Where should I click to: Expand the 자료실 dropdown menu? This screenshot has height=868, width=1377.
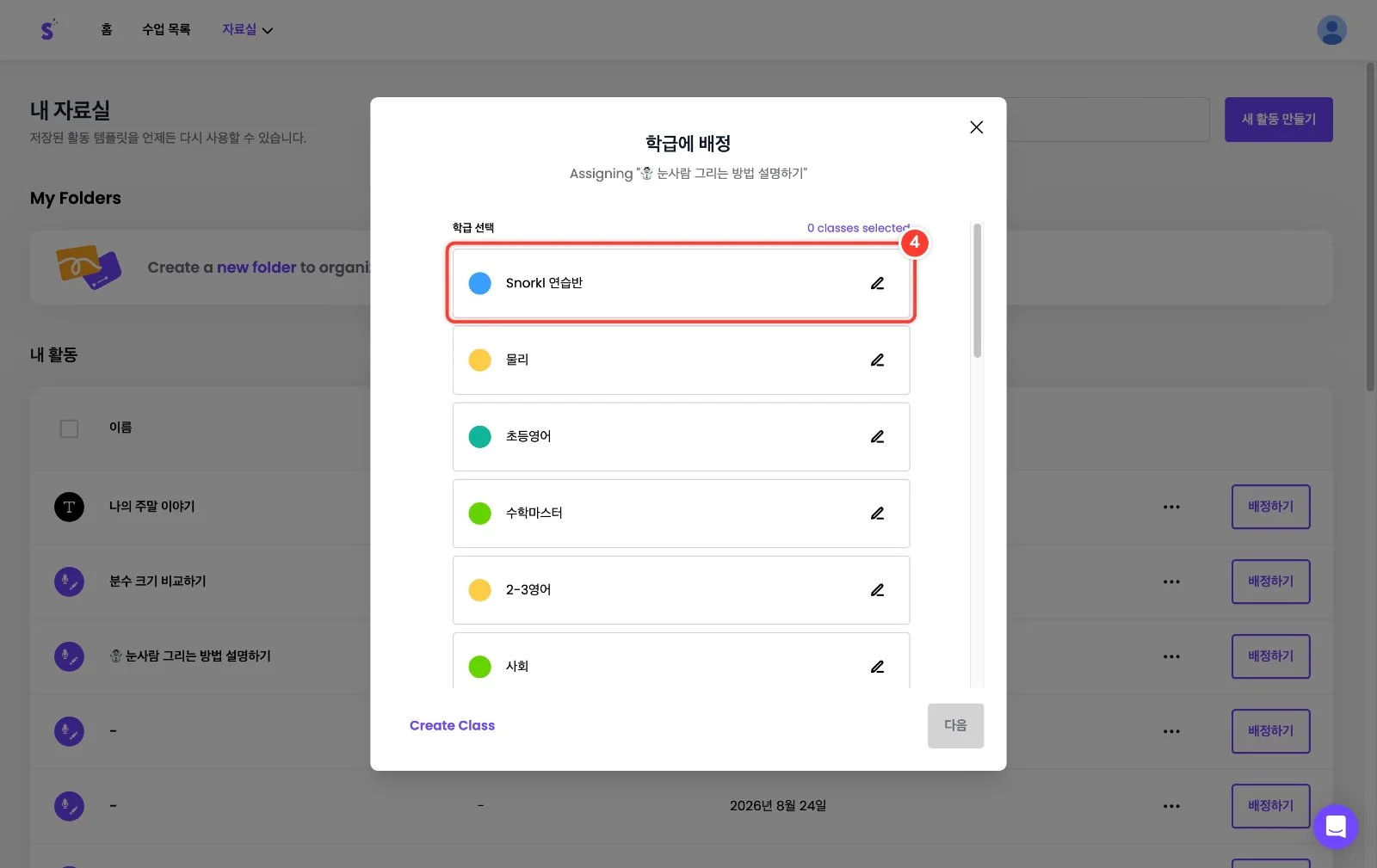(247, 29)
